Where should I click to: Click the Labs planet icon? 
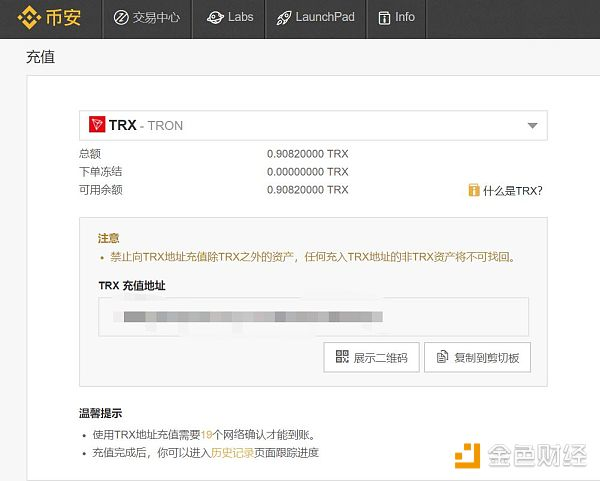pyautogui.click(x=215, y=18)
